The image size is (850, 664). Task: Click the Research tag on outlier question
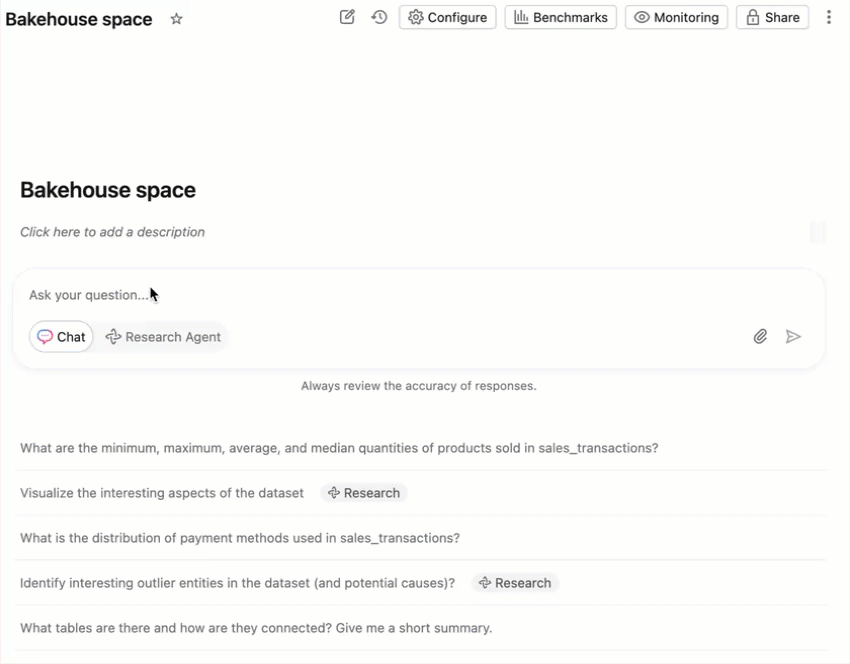pos(516,582)
